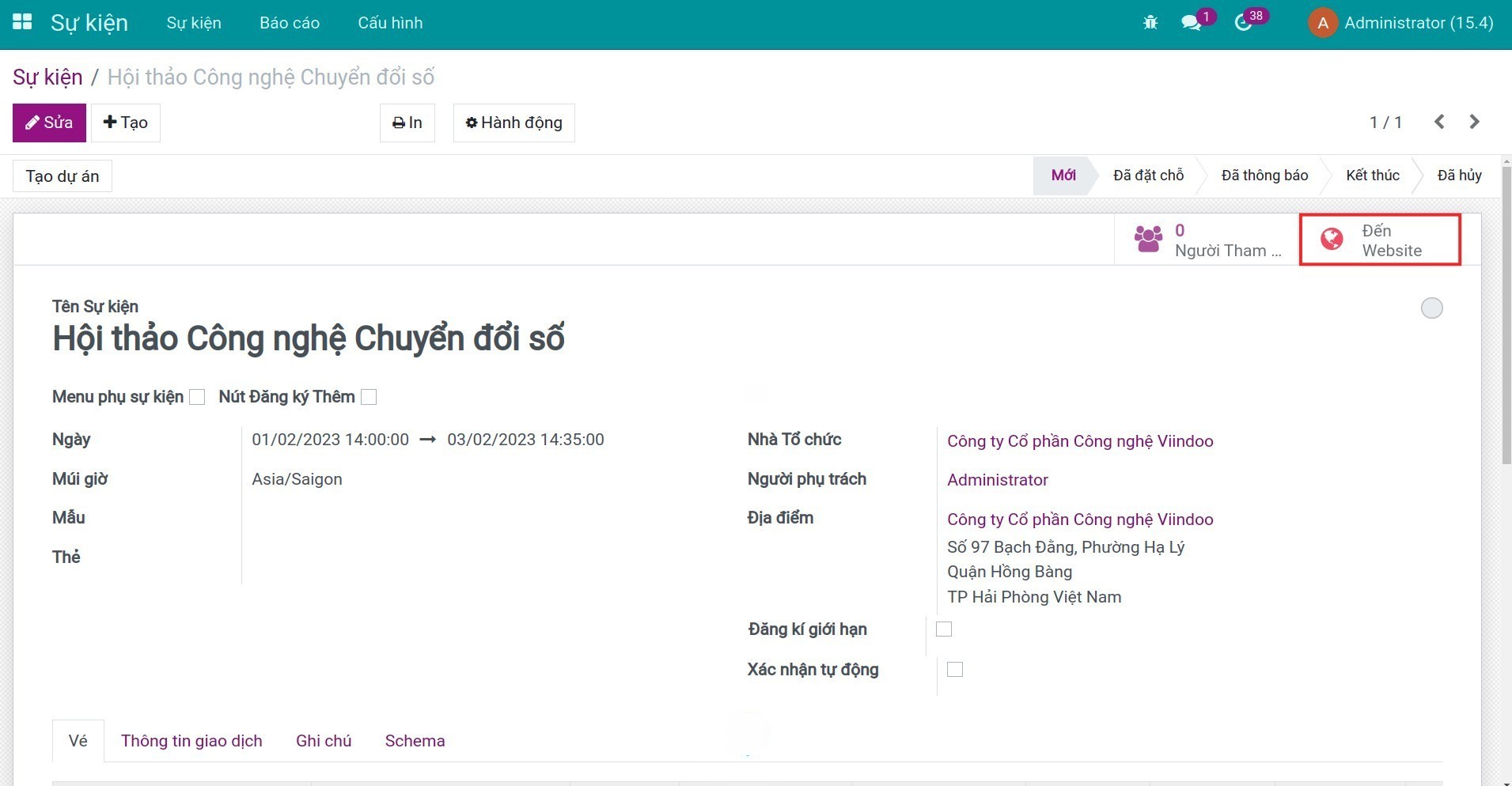Open the messaging conversations icon
Viewport: 1512px width, 786px height.
click(1190, 22)
